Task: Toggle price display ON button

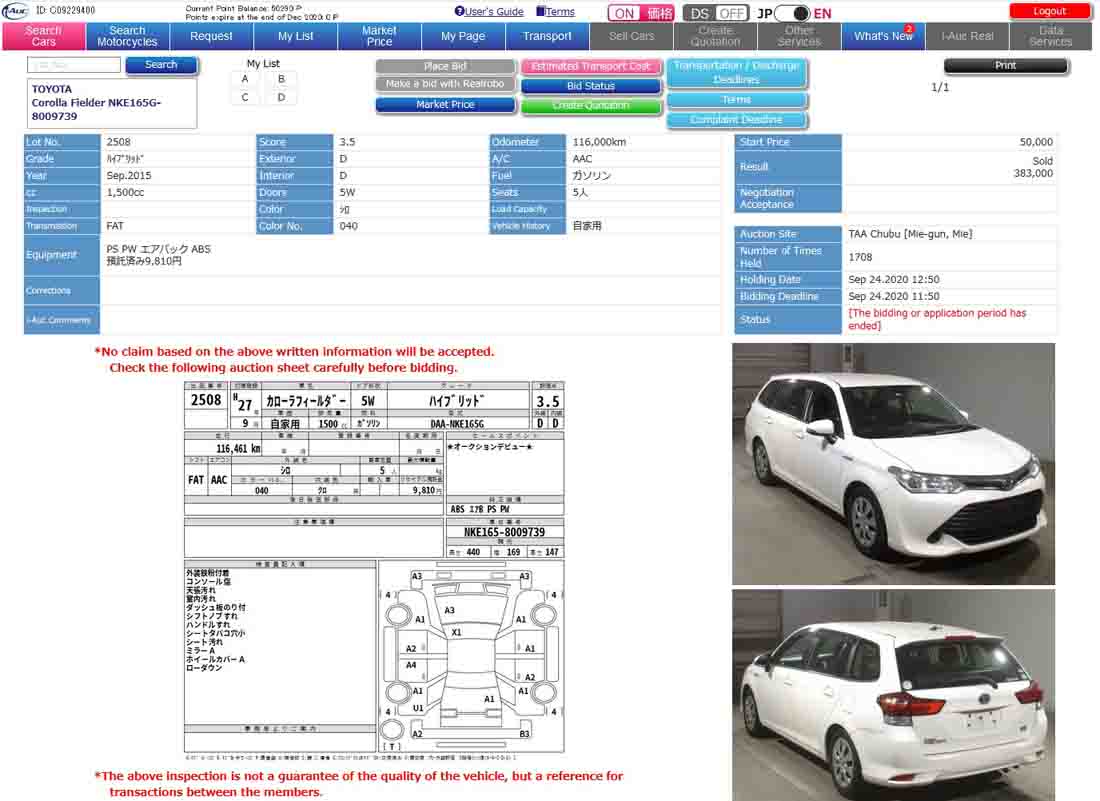Action: 624,13
